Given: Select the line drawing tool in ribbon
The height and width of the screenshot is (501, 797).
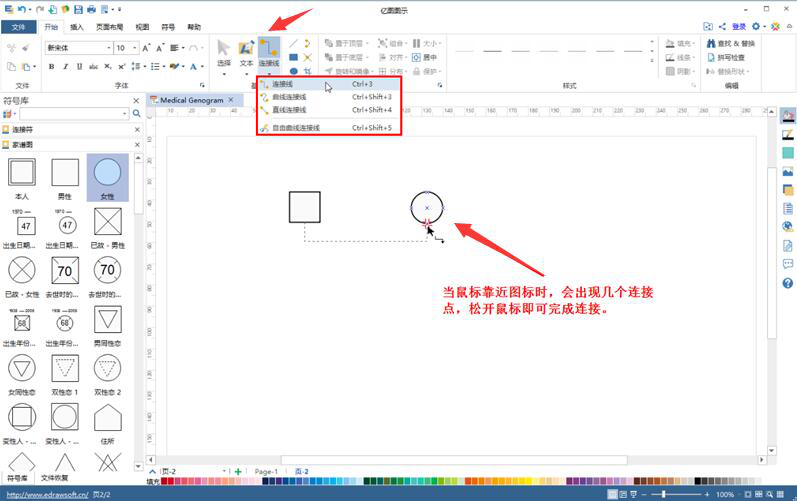Looking at the screenshot, I should [x=293, y=44].
